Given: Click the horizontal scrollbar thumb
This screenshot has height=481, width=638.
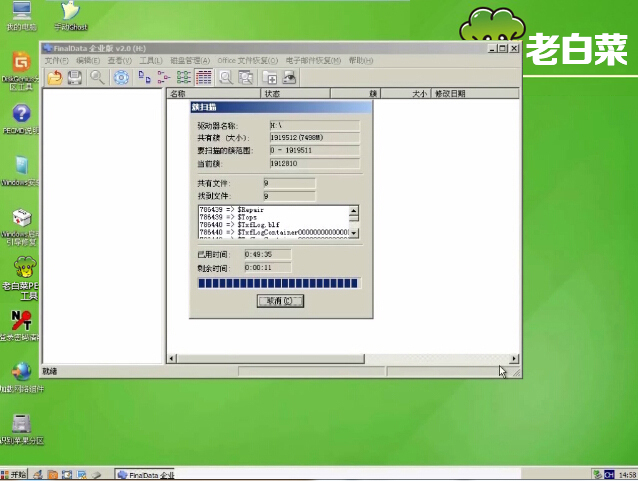Looking at the screenshot, I should click(x=271, y=359).
